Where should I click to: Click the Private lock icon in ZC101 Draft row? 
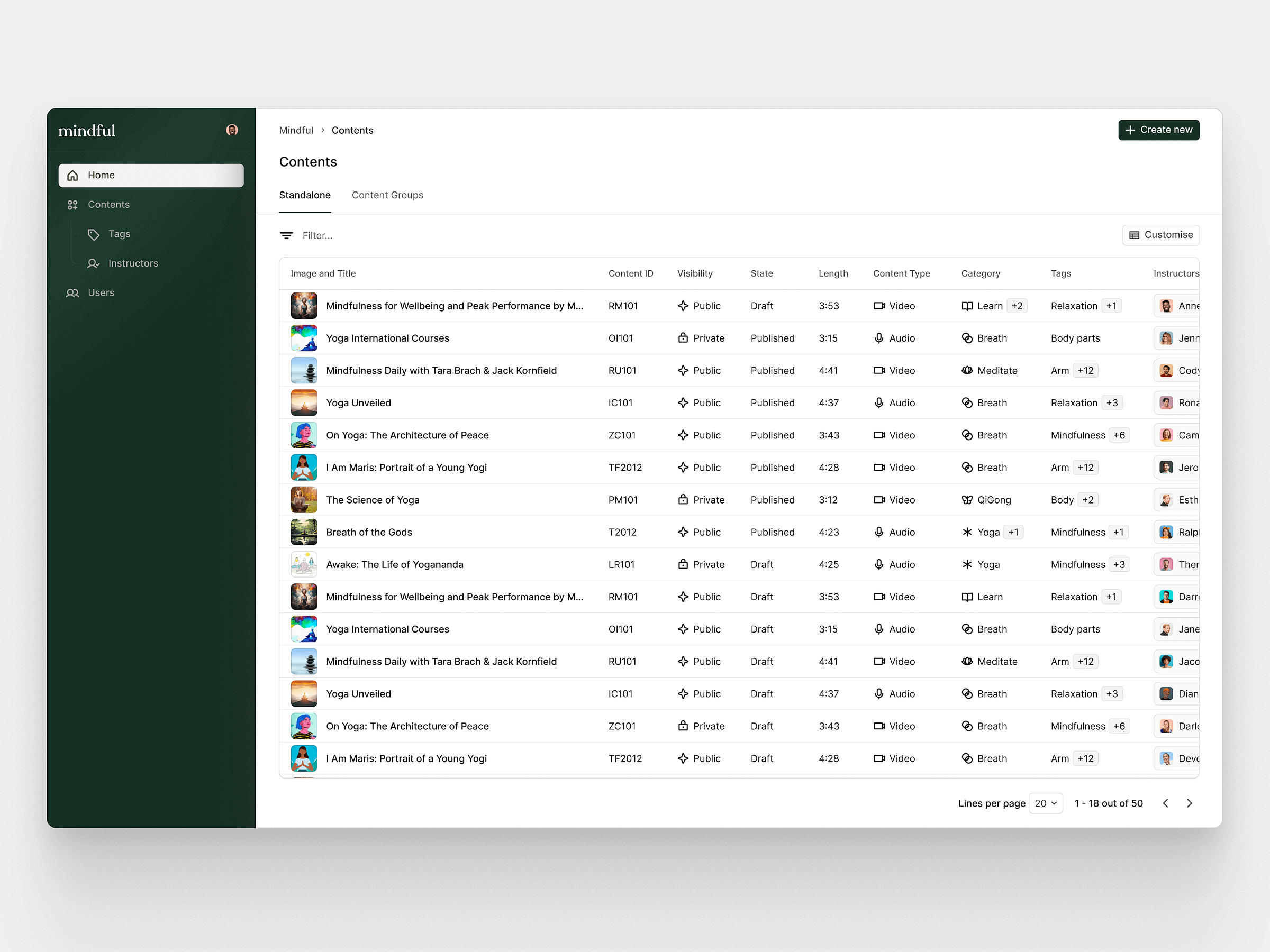point(683,726)
